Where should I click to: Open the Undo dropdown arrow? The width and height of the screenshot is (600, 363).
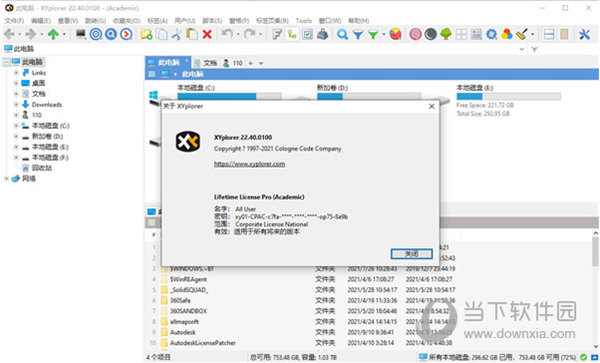(x=238, y=35)
